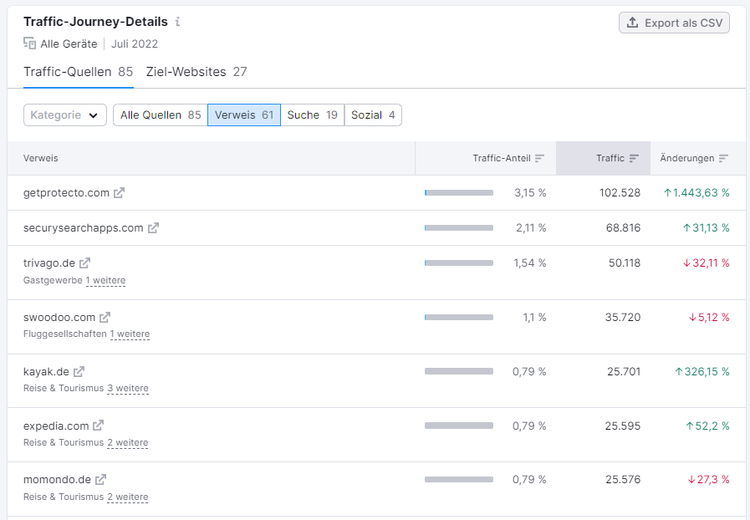Click Export als CSV button
The image size is (750, 520).
click(x=674, y=22)
